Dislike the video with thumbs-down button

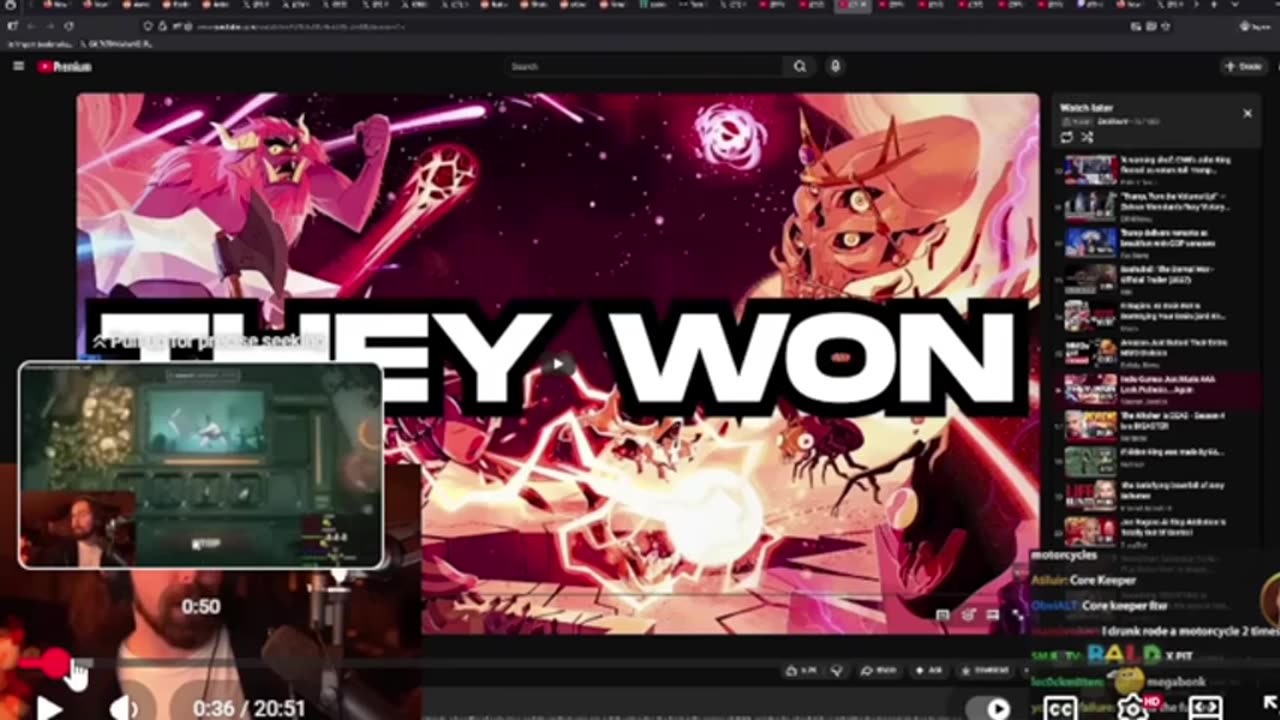click(x=838, y=670)
